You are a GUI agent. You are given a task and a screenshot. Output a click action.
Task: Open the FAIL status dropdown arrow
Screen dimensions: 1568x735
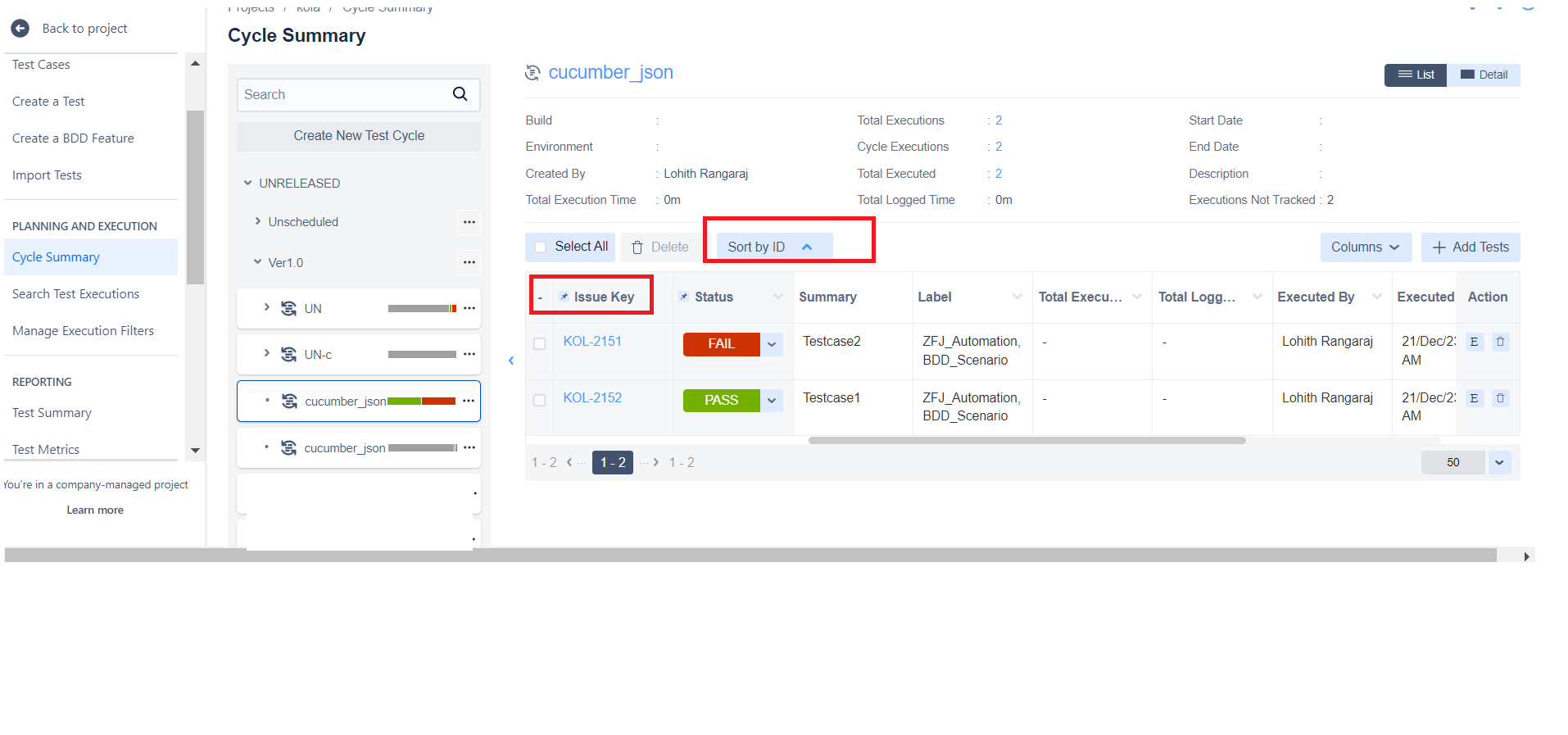point(772,344)
